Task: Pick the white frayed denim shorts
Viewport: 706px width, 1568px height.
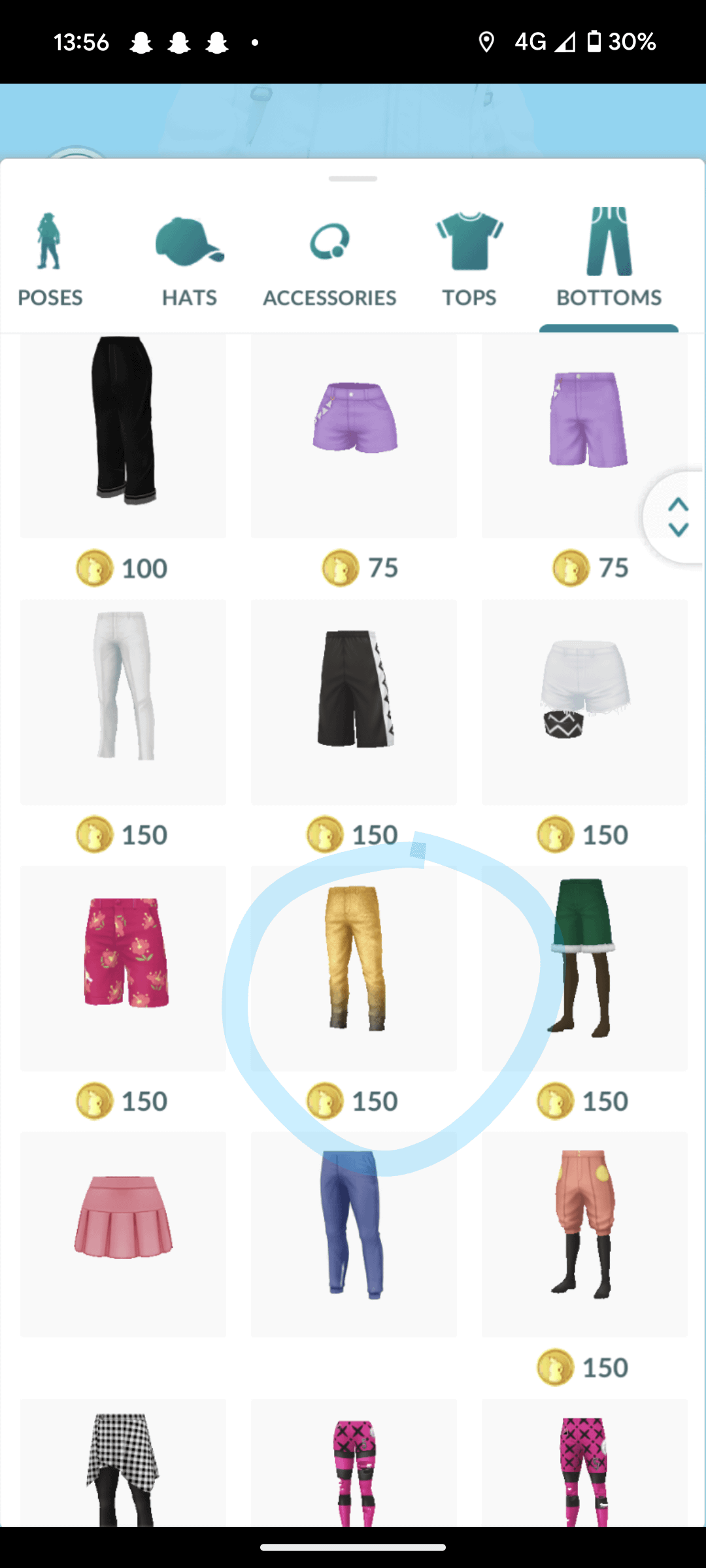Action: [x=584, y=702]
